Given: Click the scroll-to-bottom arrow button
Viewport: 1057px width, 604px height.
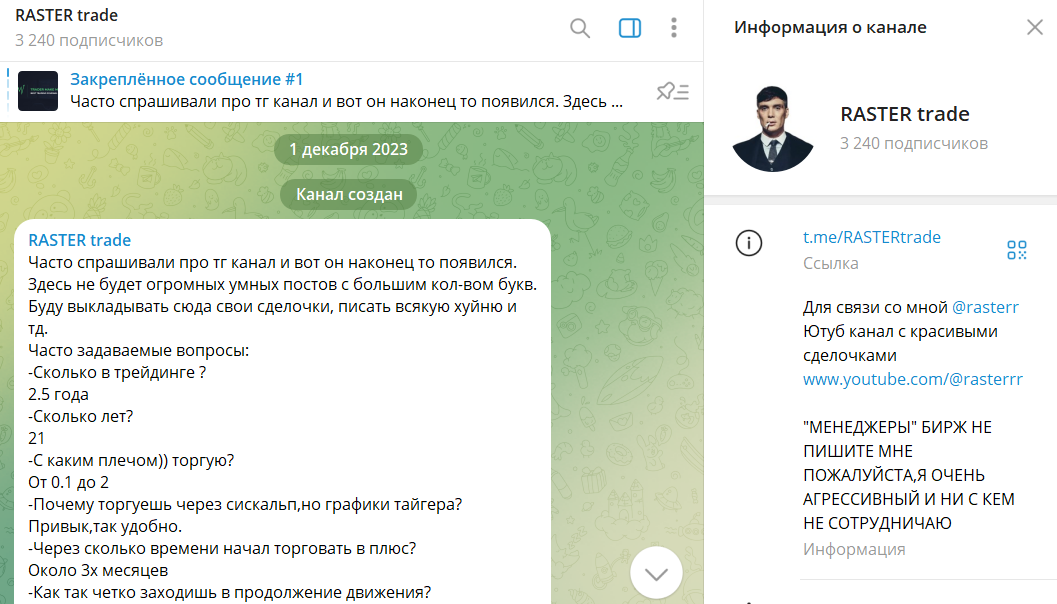Looking at the screenshot, I should (656, 573).
